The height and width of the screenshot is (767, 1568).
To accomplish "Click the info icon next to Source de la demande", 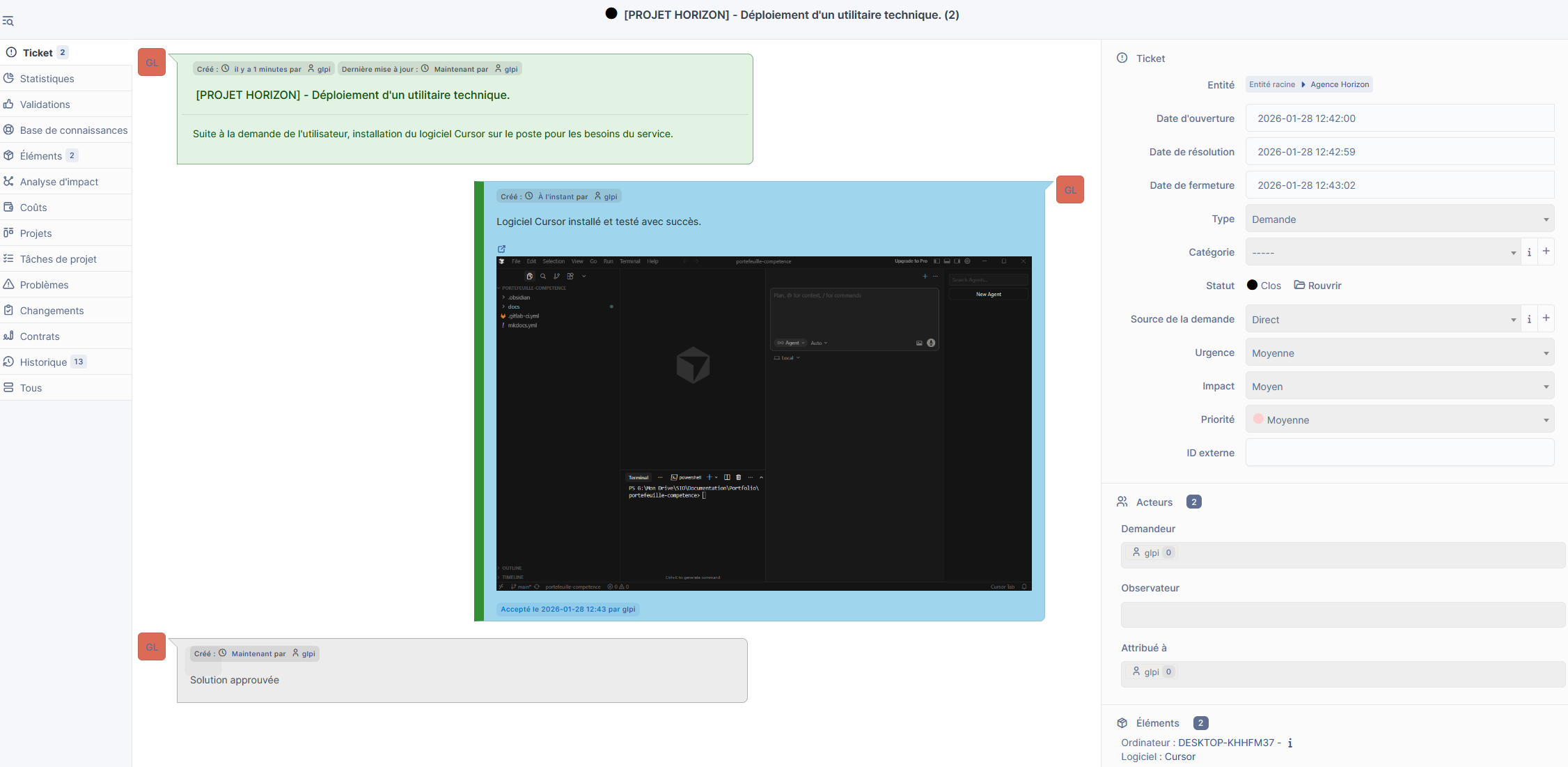I will click(x=1529, y=319).
